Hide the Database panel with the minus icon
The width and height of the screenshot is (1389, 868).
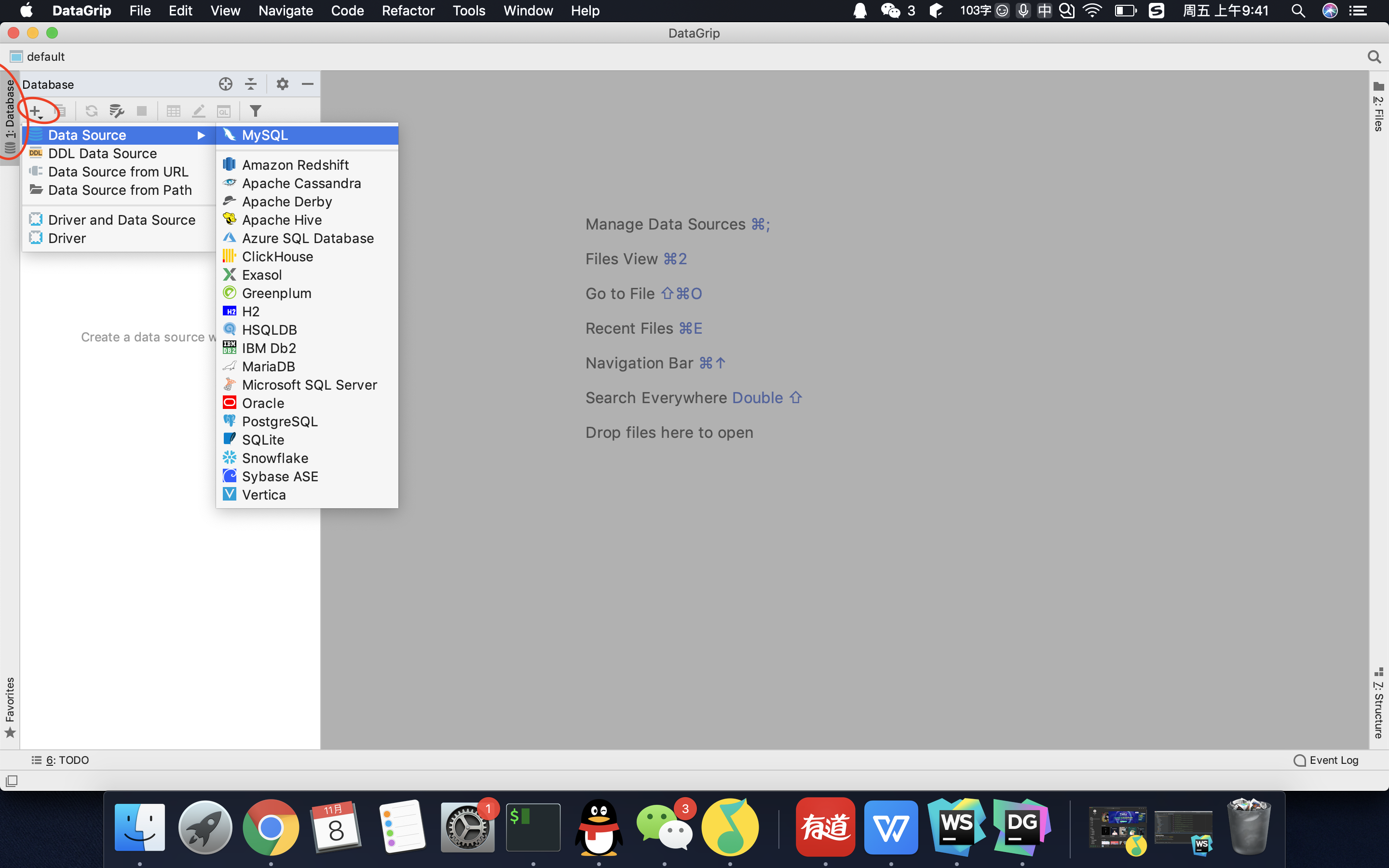point(308,84)
